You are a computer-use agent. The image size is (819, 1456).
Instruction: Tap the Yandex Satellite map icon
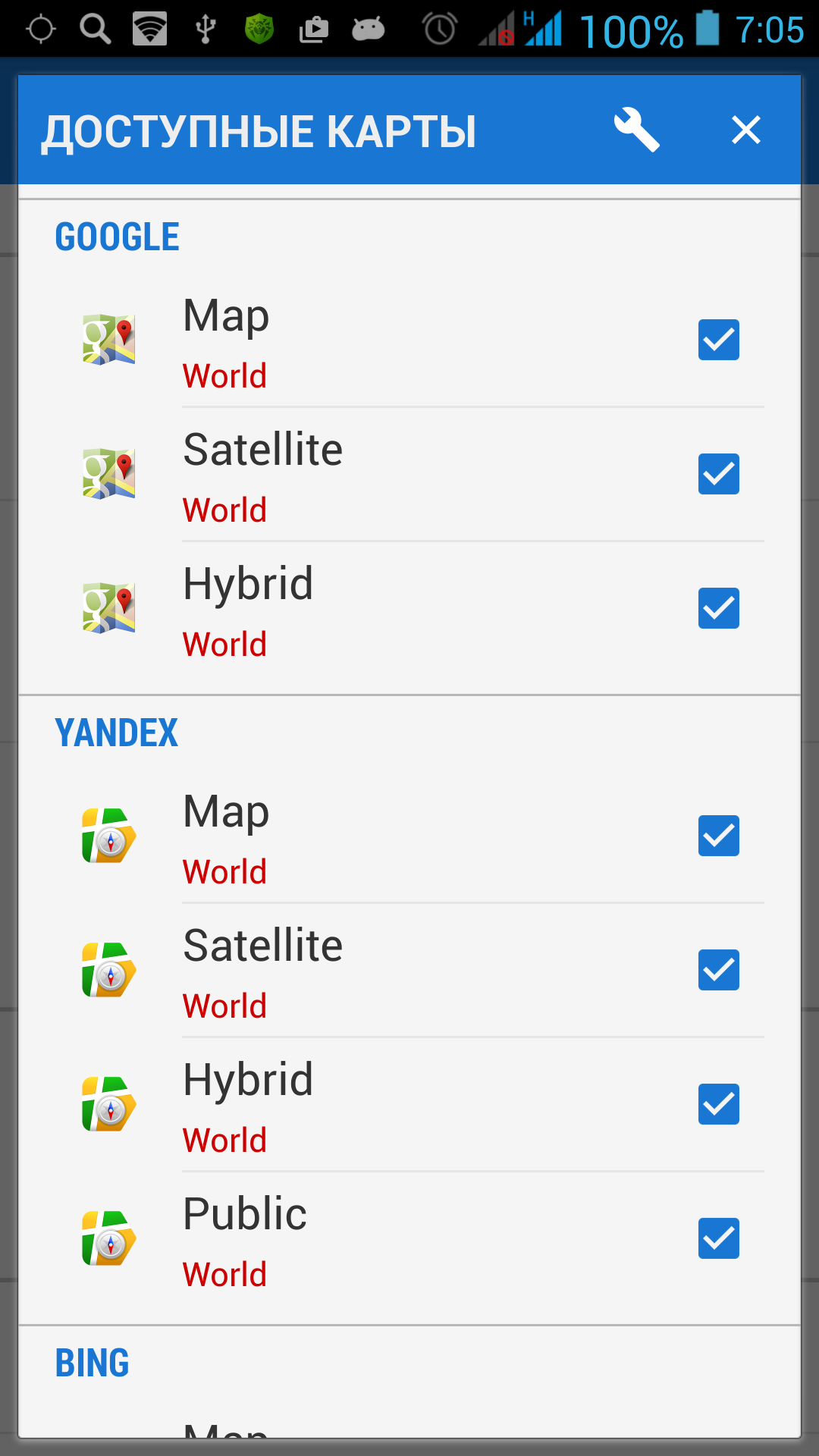pos(109,970)
